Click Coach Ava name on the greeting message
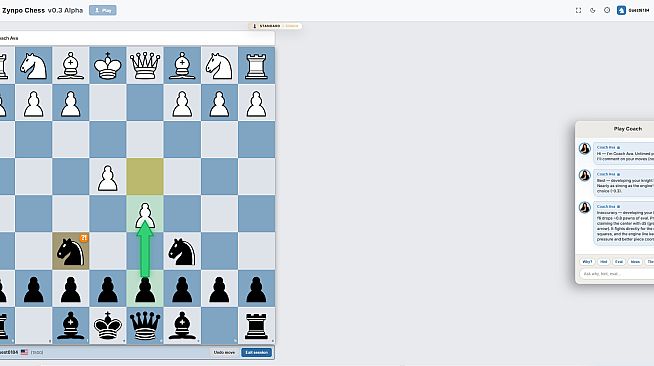 606,147
